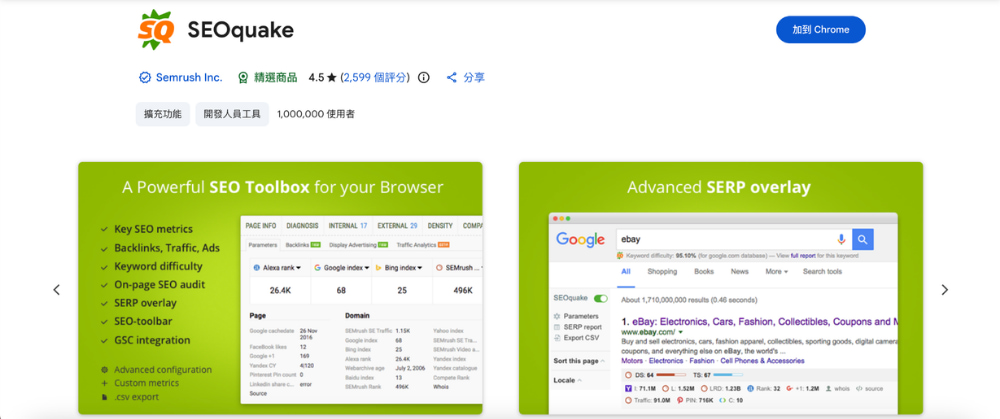Open the Motors sitelink
Image resolution: width=1000 pixels, height=419 pixels.
point(632,361)
